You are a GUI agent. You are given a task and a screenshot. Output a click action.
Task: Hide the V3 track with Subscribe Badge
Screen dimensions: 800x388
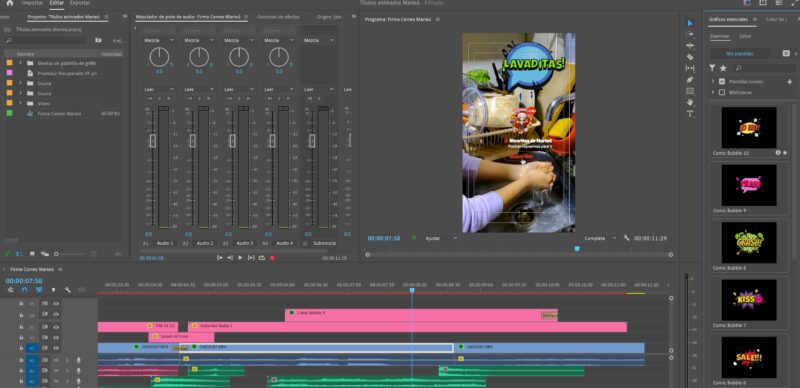coord(56,327)
